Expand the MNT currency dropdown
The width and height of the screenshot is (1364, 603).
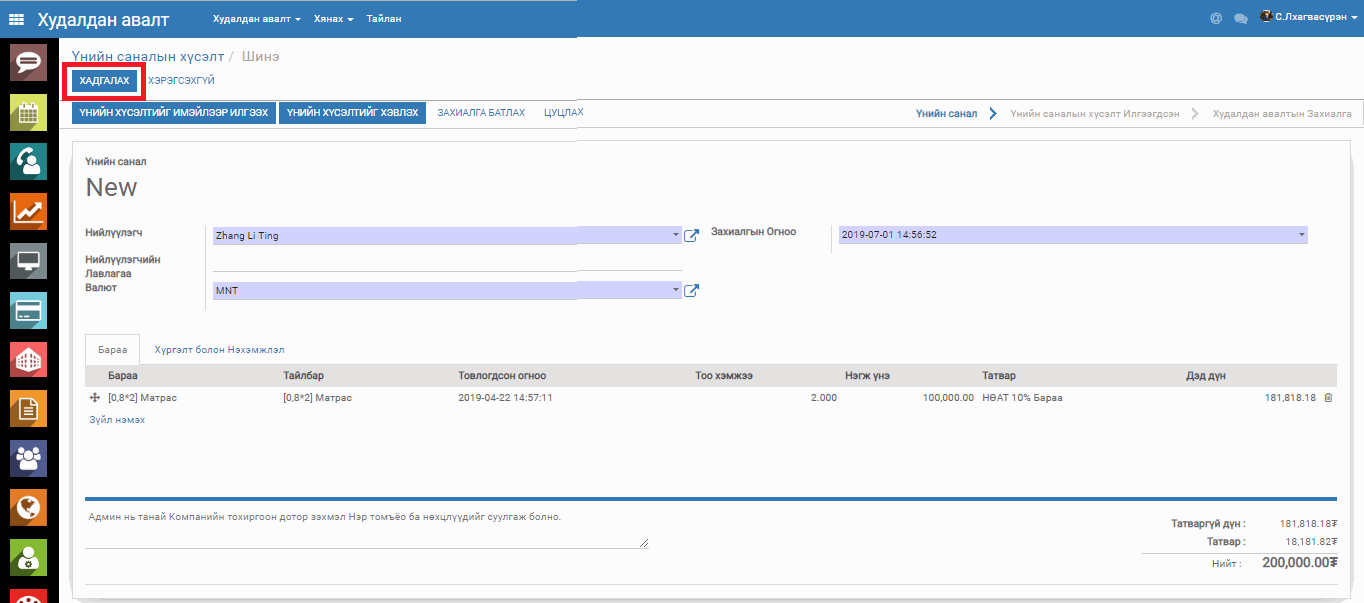(x=676, y=291)
